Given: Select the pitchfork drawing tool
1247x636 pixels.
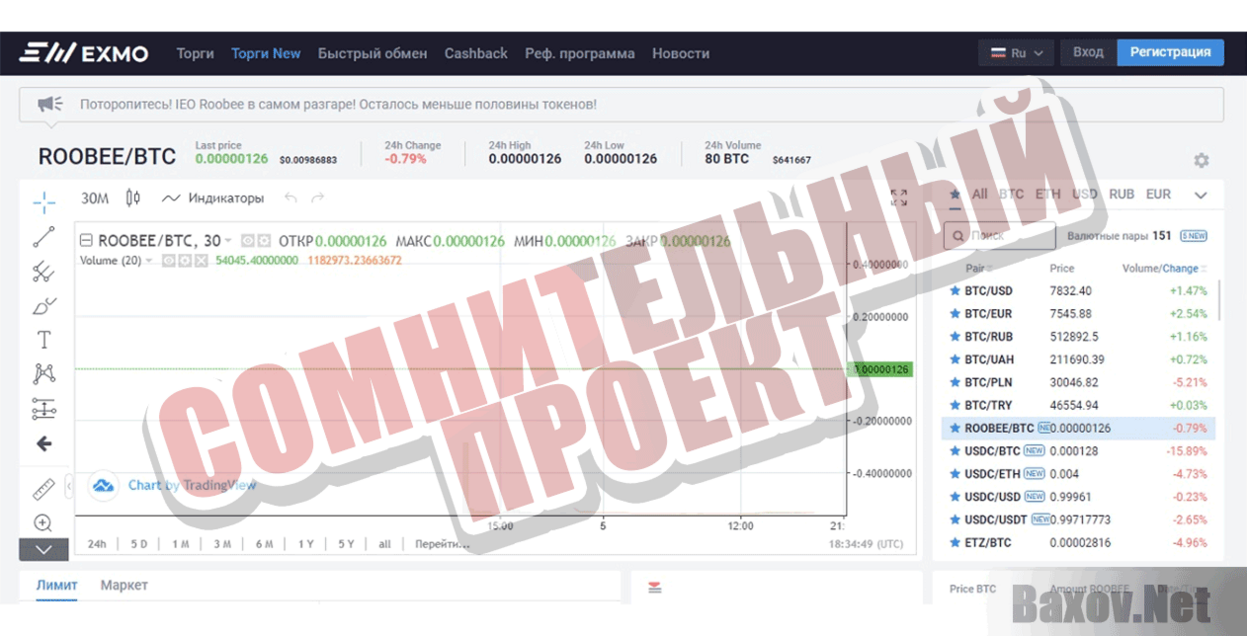Looking at the screenshot, I should [x=44, y=271].
